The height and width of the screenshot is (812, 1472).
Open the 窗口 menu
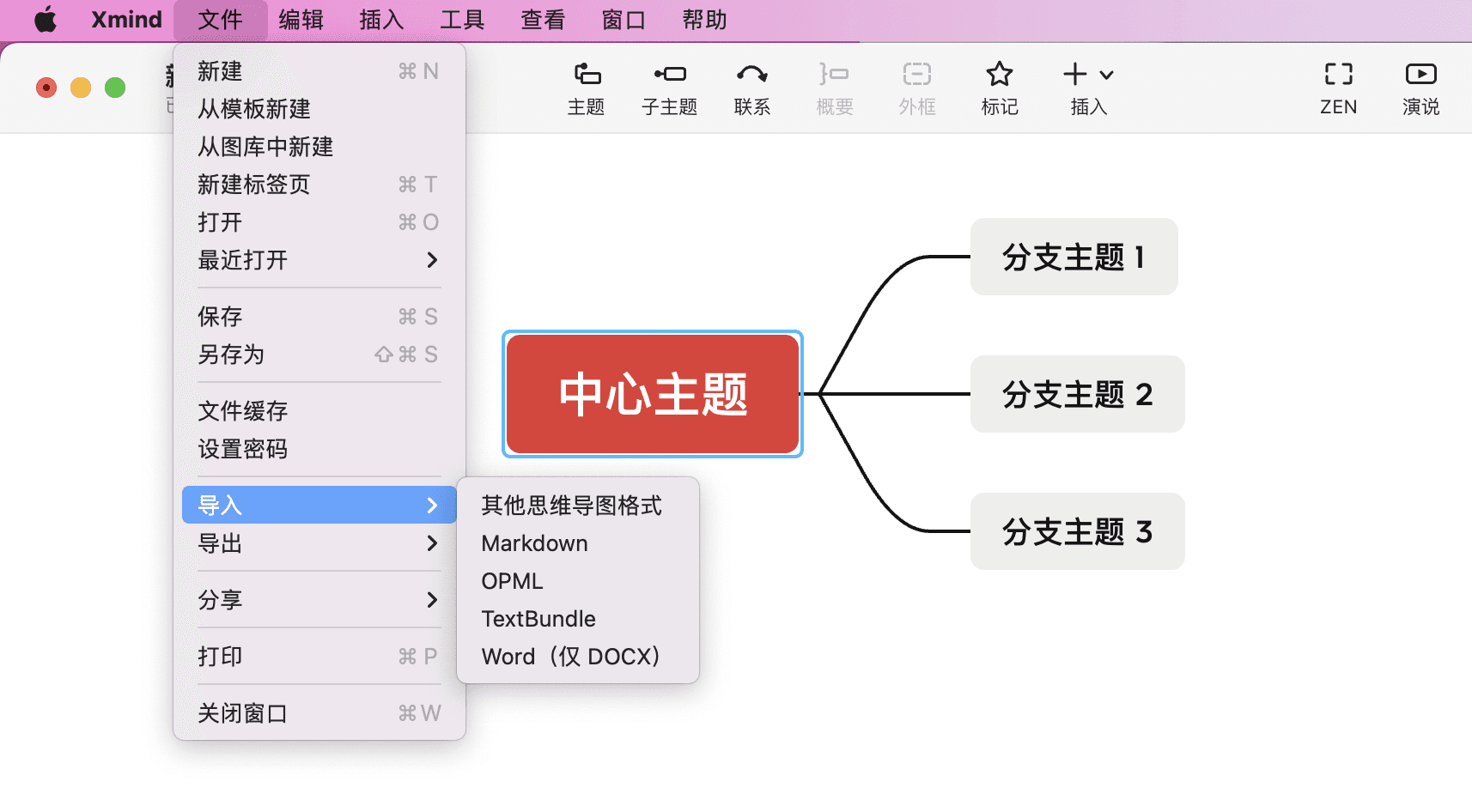pyautogui.click(x=623, y=20)
